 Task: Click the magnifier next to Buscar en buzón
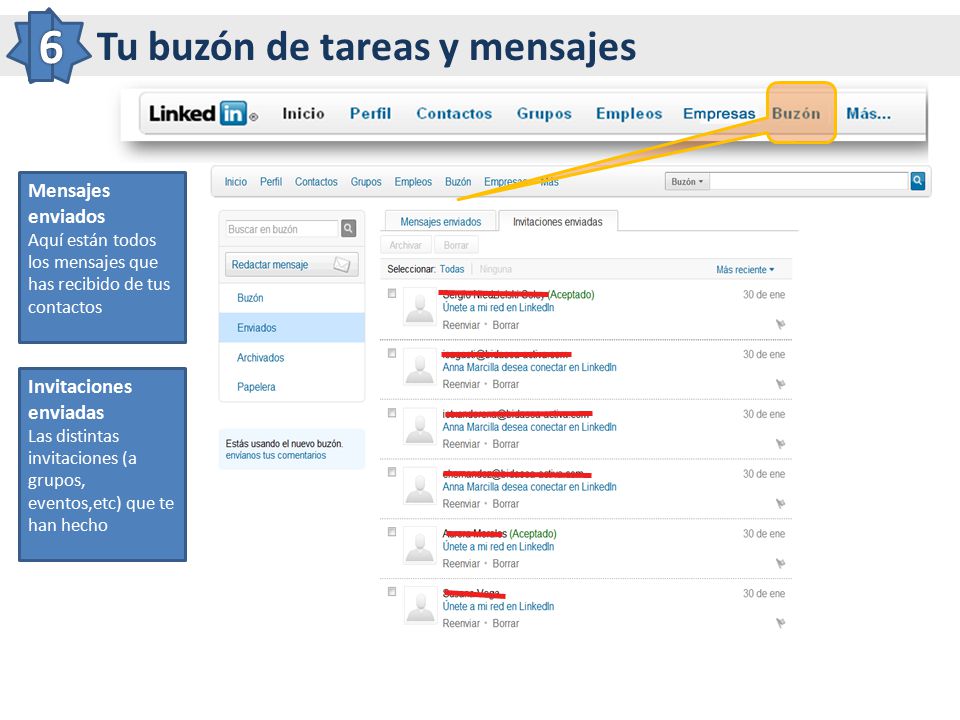point(348,228)
